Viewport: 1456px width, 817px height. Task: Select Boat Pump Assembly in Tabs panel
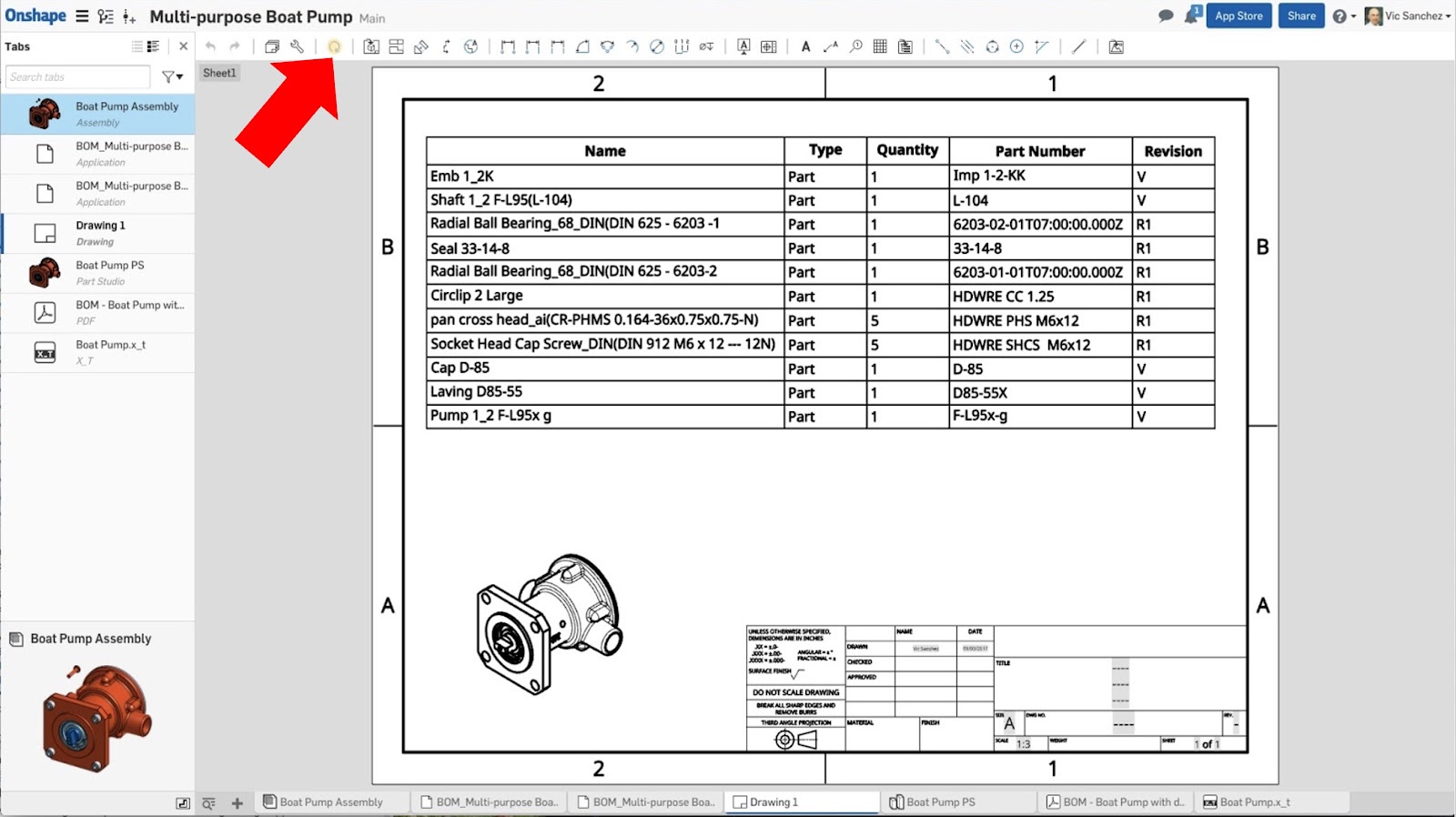(x=97, y=114)
